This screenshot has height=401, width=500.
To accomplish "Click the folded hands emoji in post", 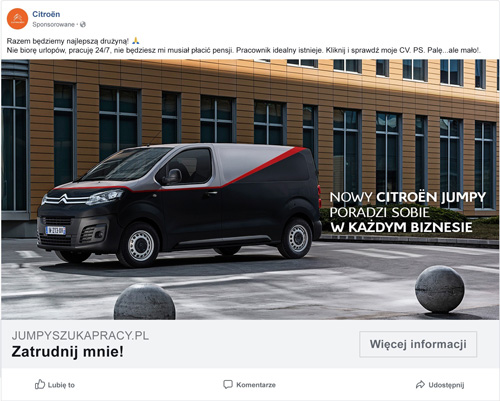I will tap(135, 41).
